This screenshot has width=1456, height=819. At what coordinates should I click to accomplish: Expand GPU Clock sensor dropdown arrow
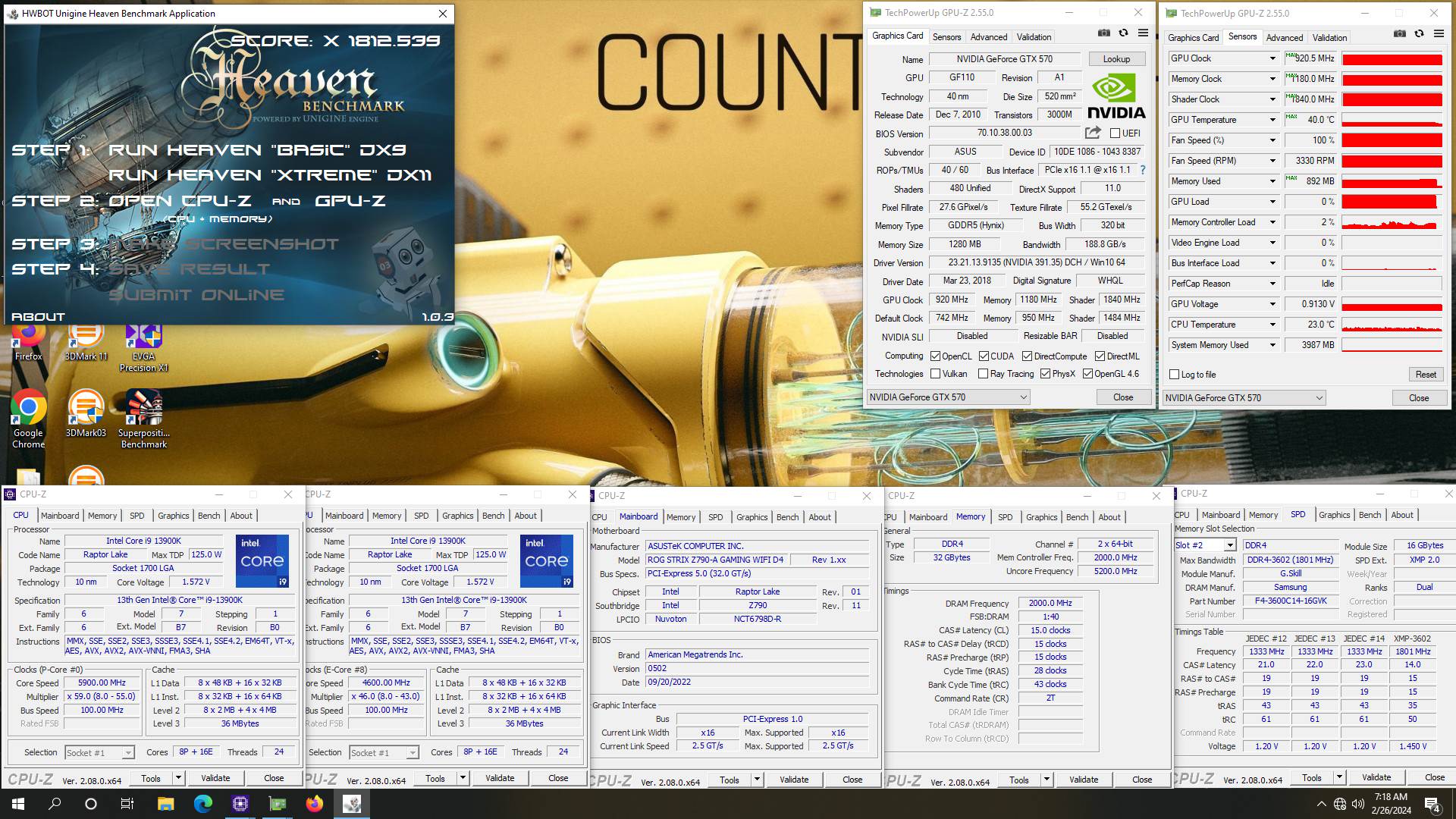coord(1272,58)
